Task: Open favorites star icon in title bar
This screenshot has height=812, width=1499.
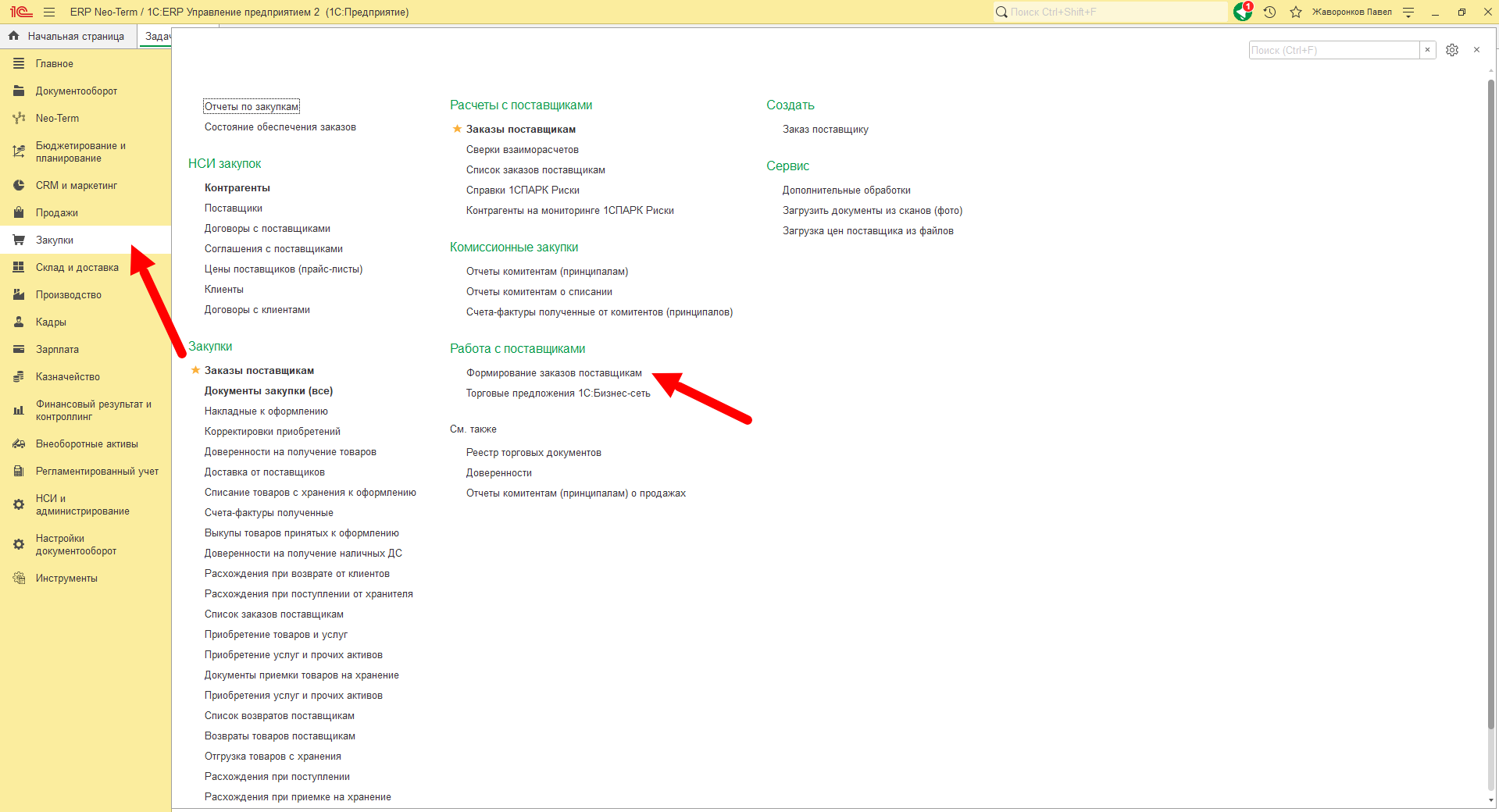Action: 1296,12
